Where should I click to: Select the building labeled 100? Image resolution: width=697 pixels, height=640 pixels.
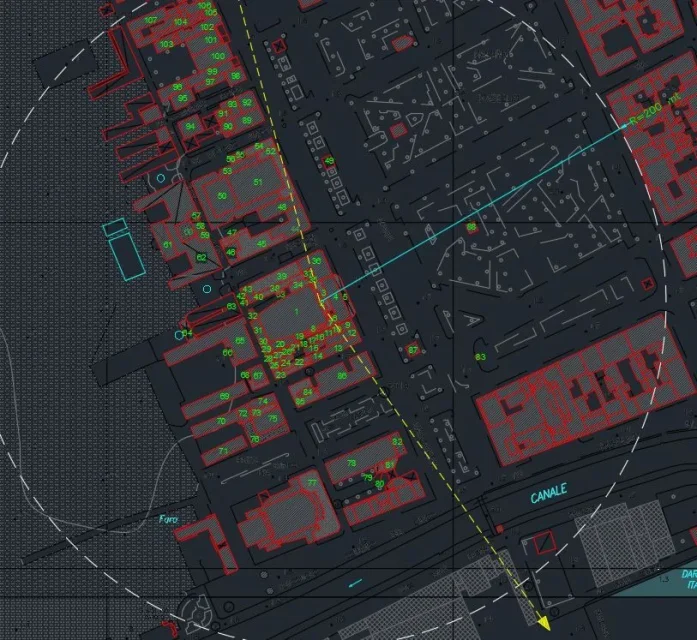coord(219,57)
